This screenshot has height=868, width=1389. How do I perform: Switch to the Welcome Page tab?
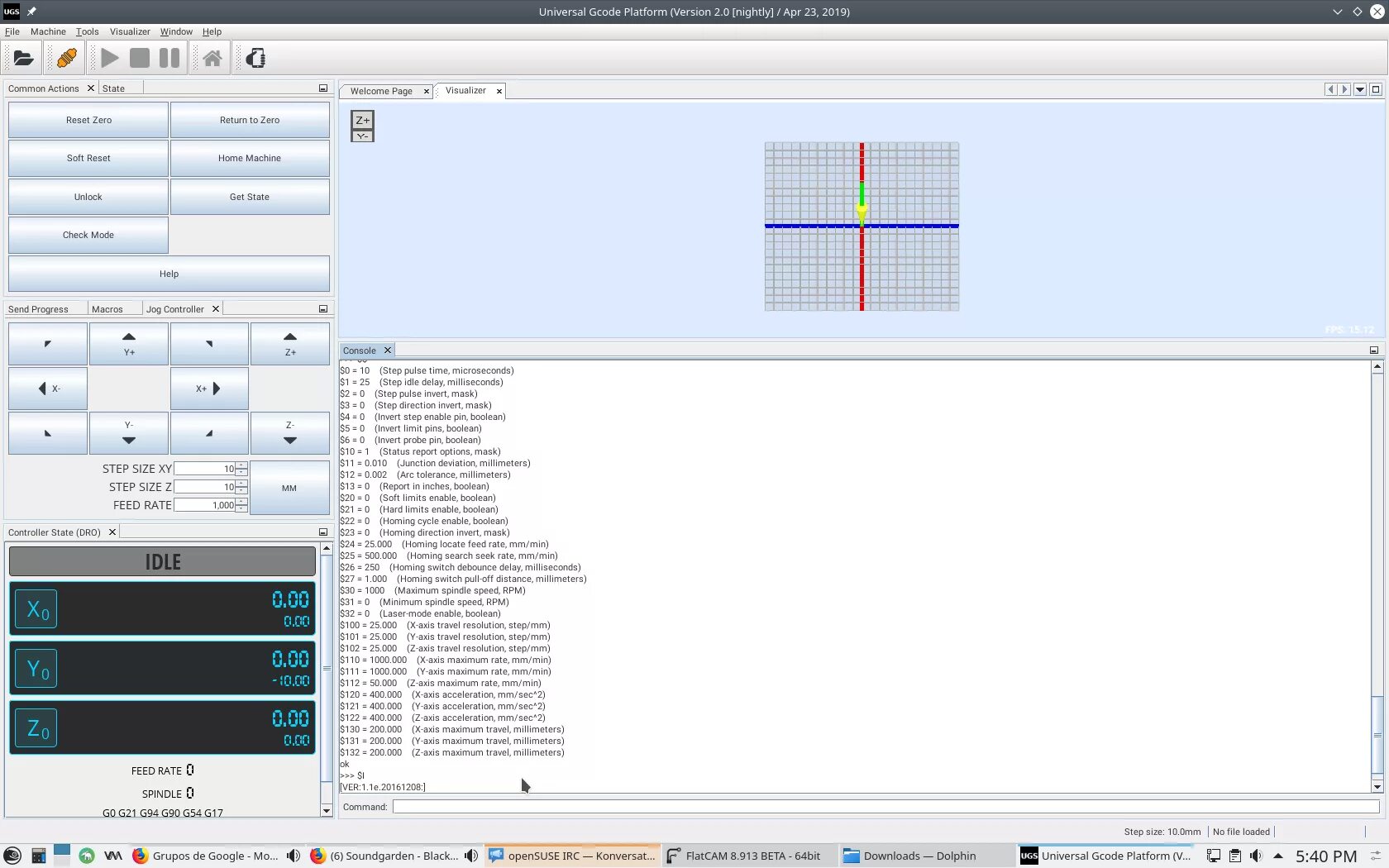(381, 91)
